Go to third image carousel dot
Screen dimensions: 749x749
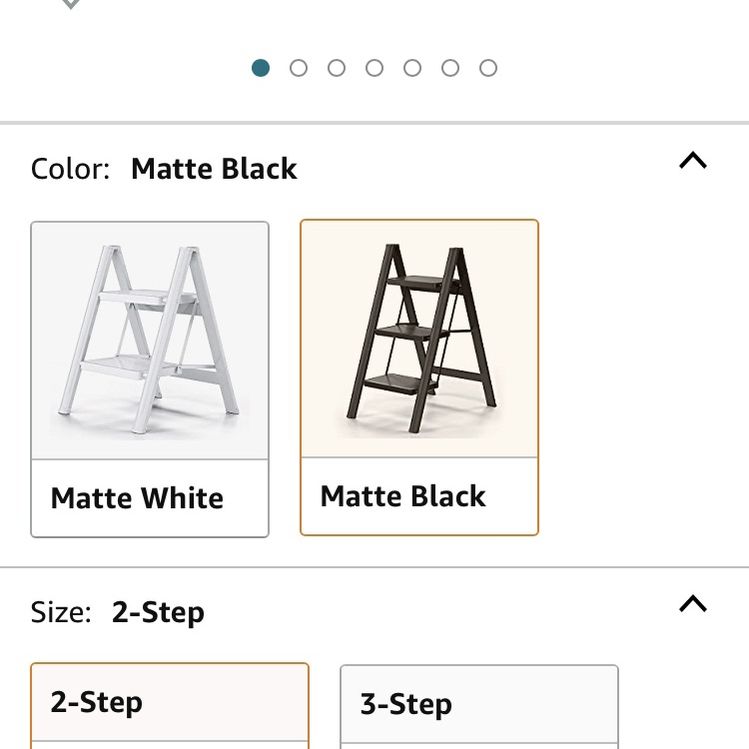tap(336, 68)
